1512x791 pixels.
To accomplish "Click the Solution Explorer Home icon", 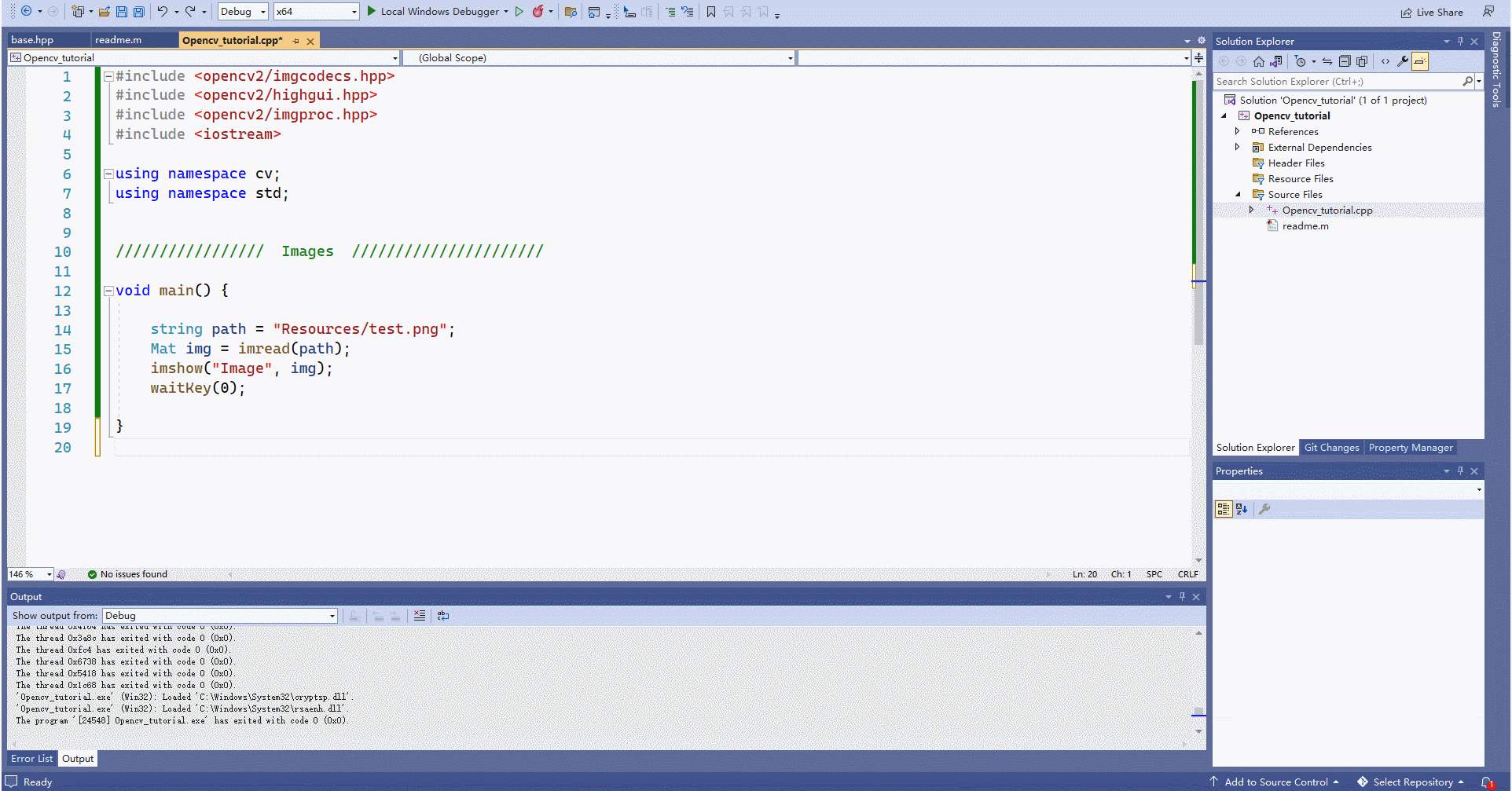I will point(1259,61).
